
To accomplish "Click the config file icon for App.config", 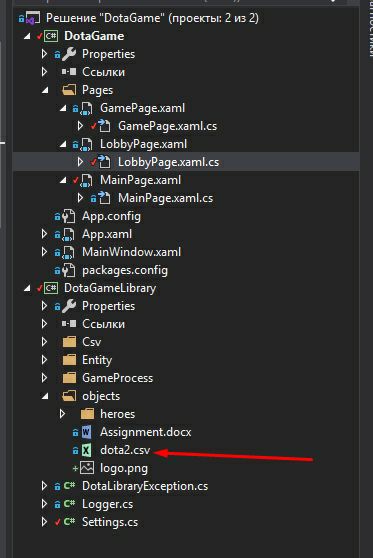I will (x=69, y=216).
